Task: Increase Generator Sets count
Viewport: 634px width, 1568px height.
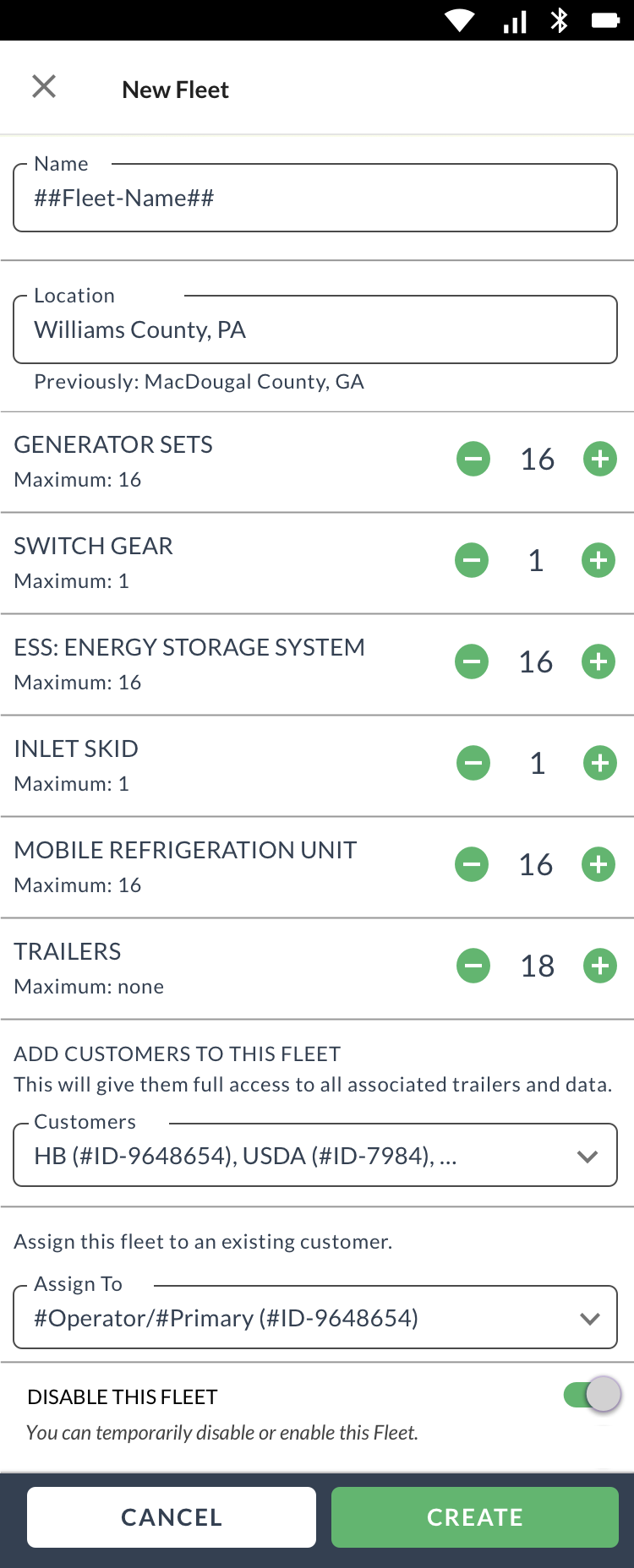Action: (x=600, y=459)
